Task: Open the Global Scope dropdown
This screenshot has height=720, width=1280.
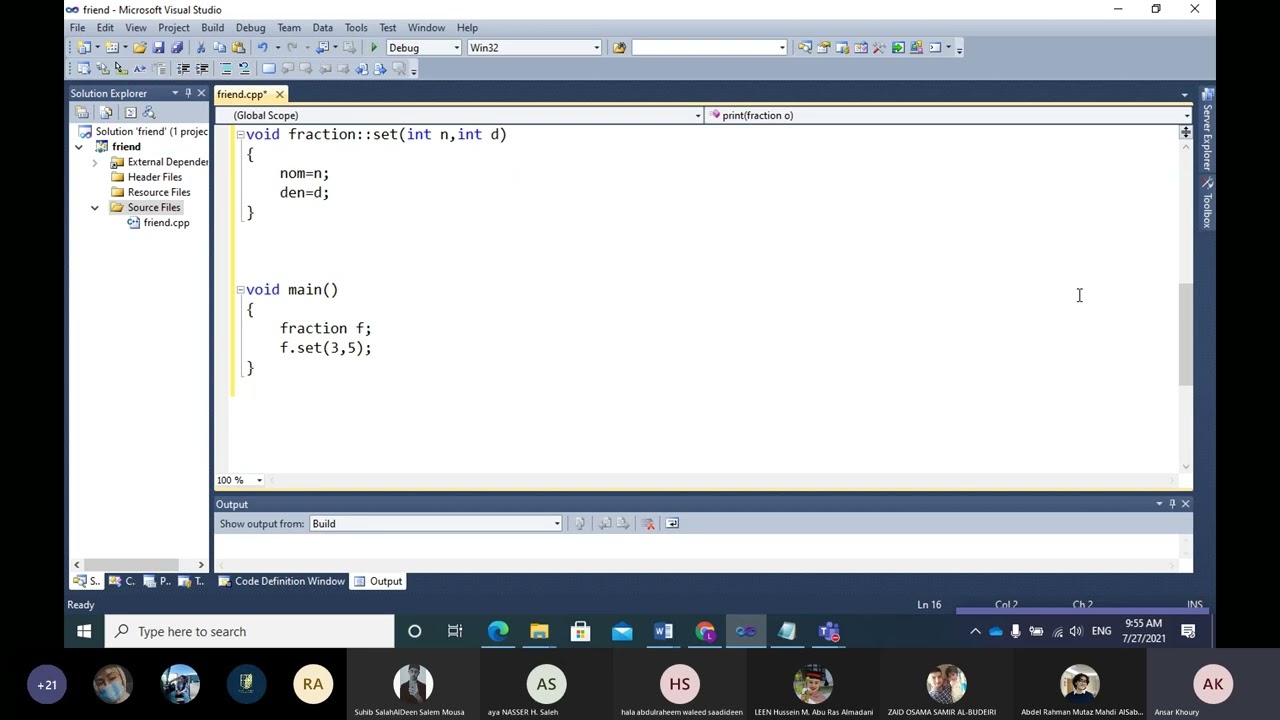Action: tap(698, 115)
